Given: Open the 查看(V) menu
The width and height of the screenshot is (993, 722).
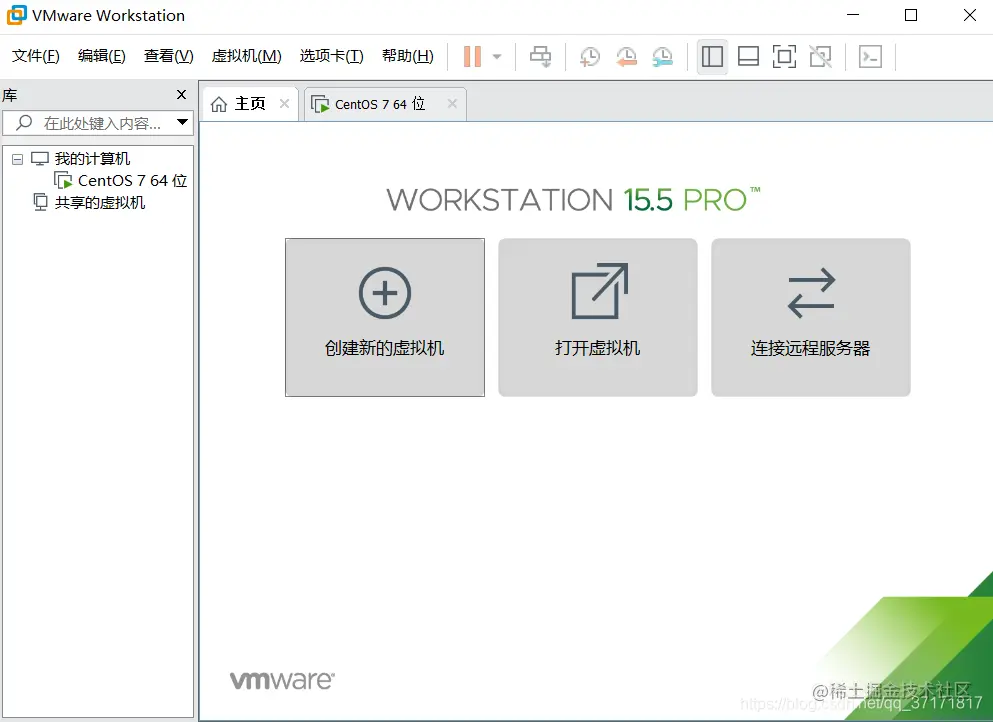Looking at the screenshot, I should coord(168,56).
